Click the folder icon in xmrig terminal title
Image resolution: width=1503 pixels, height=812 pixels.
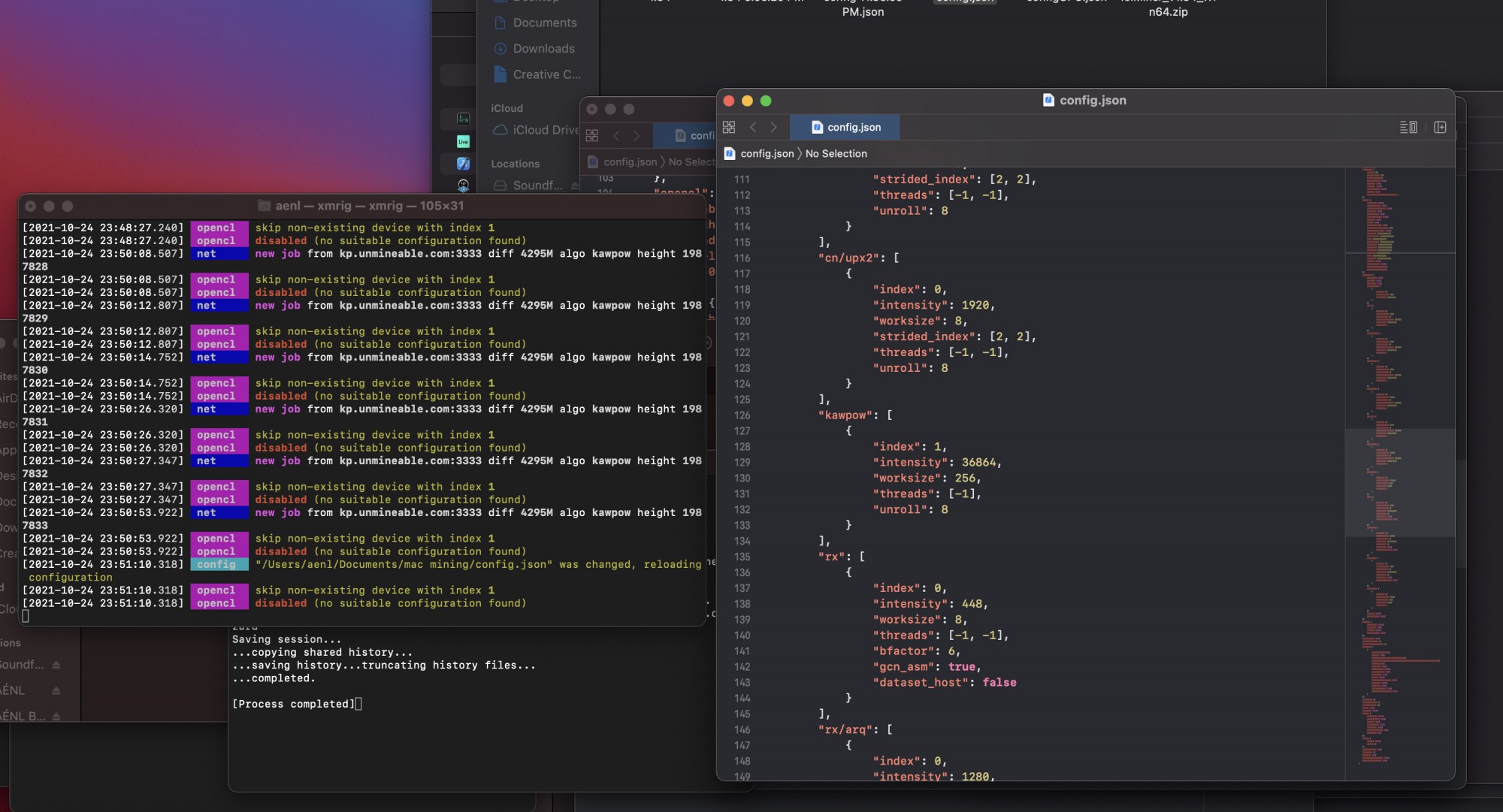(264, 205)
